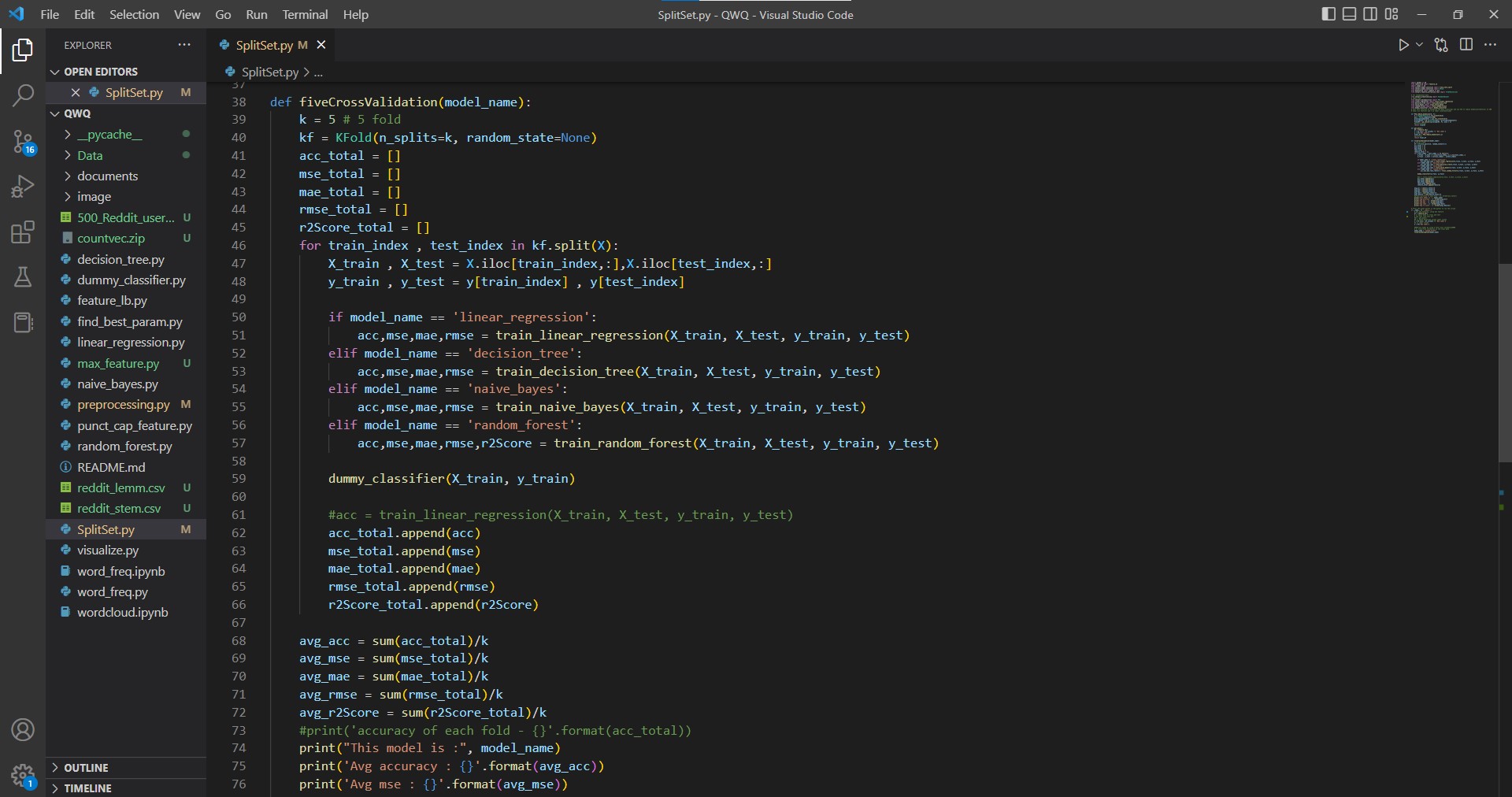Close SplitSet.py in Open Editors list
1512x797 pixels.
click(76, 92)
